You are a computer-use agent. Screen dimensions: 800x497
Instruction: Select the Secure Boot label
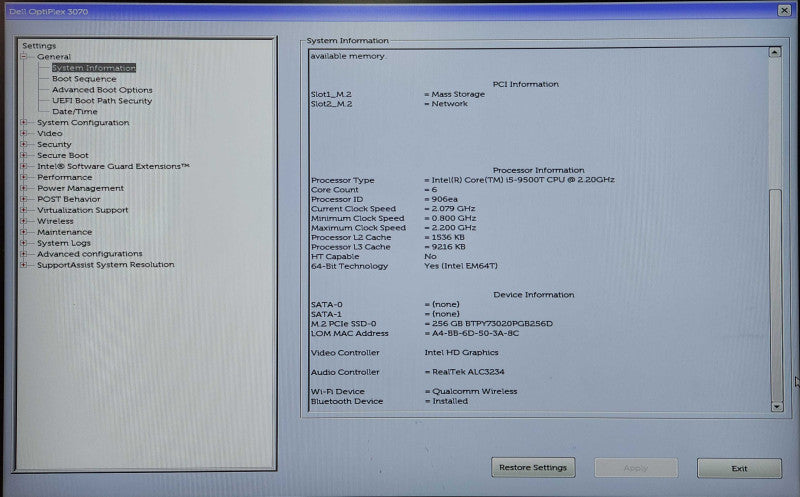click(x=63, y=155)
